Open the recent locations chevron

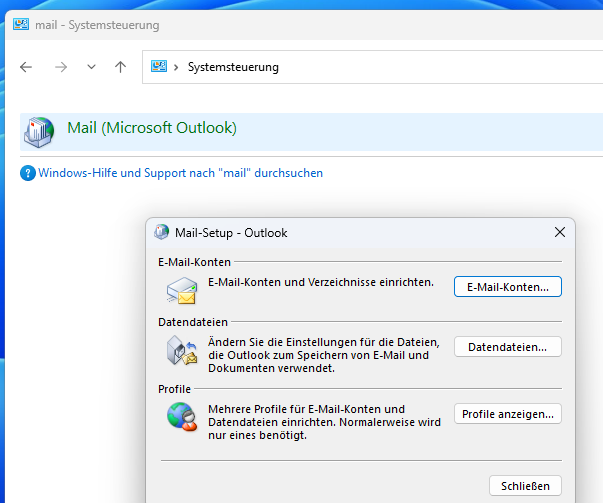91,67
